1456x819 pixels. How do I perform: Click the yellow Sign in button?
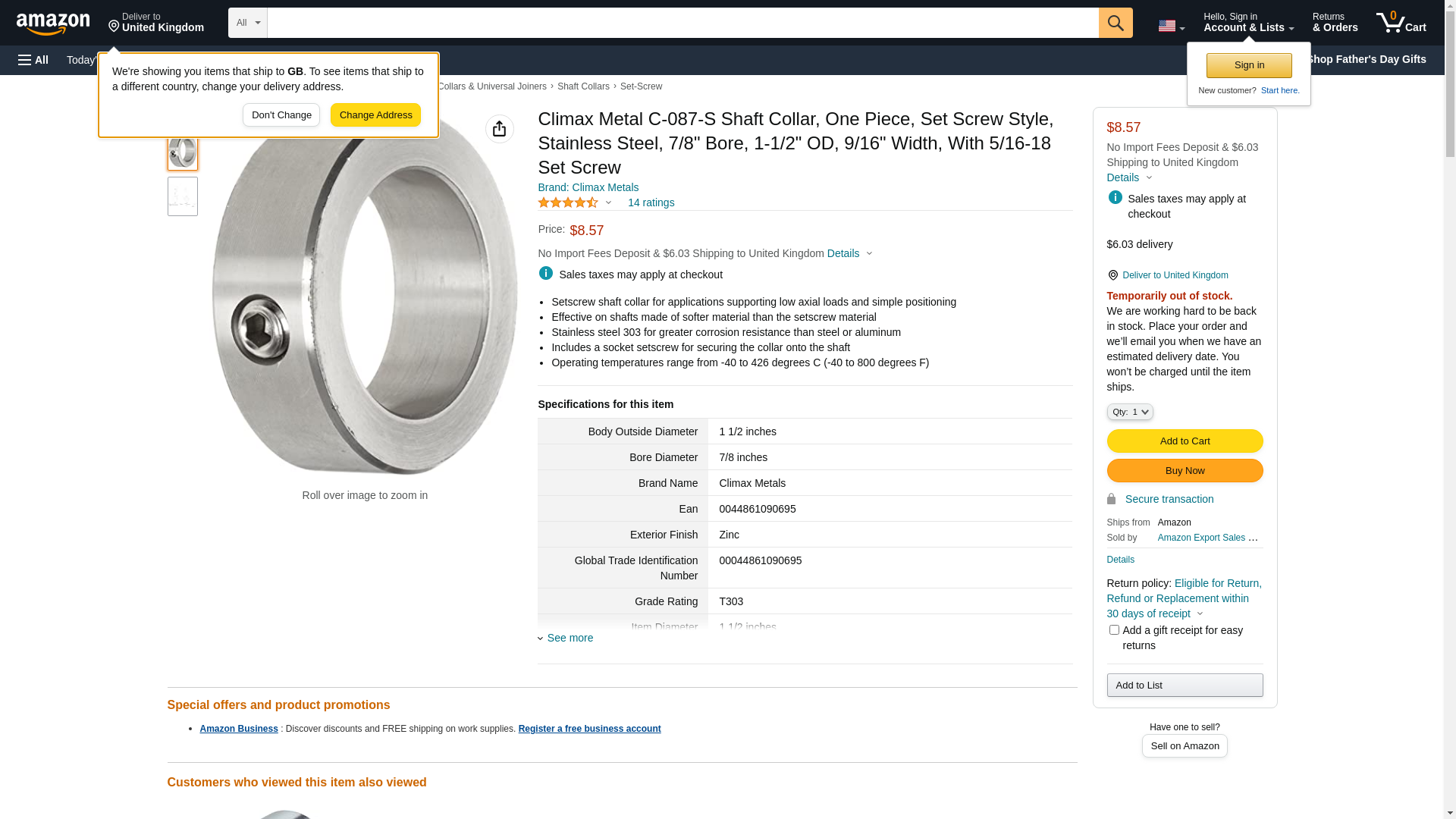[1250, 65]
